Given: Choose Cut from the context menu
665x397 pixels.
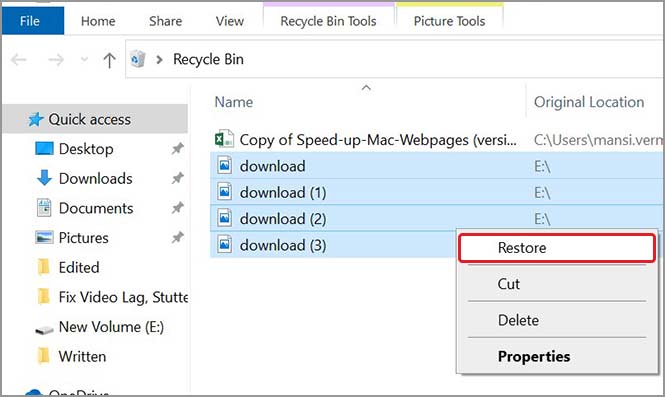Looking at the screenshot, I should click(557, 284).
